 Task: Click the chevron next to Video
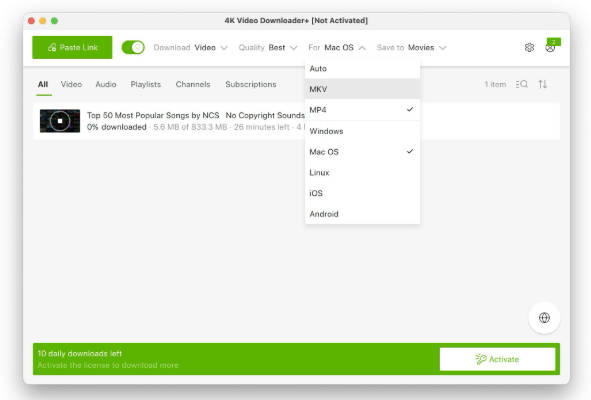pos(224,48)
